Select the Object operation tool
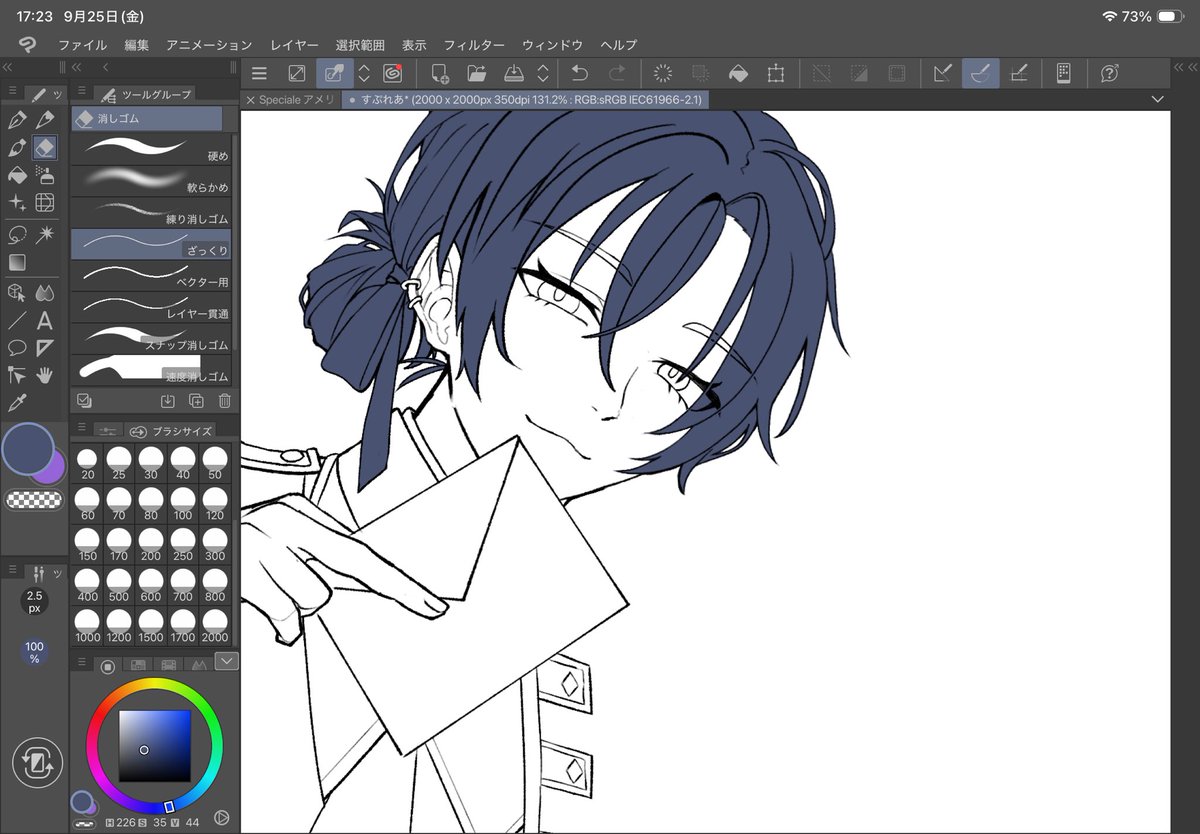This screenshot has height=834, width=1200. click(x=17, y=292)
